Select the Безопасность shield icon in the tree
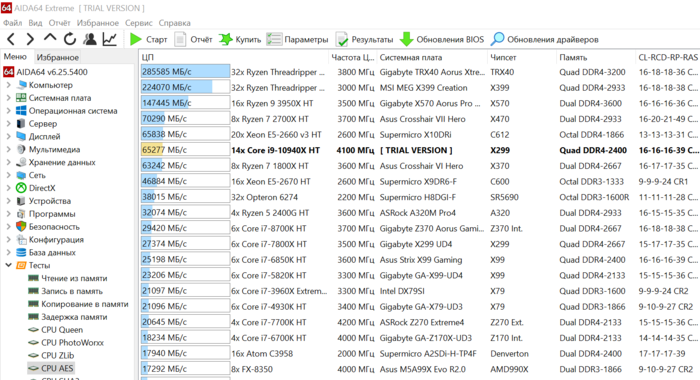 pyautogui.click(x=21, y=226)
